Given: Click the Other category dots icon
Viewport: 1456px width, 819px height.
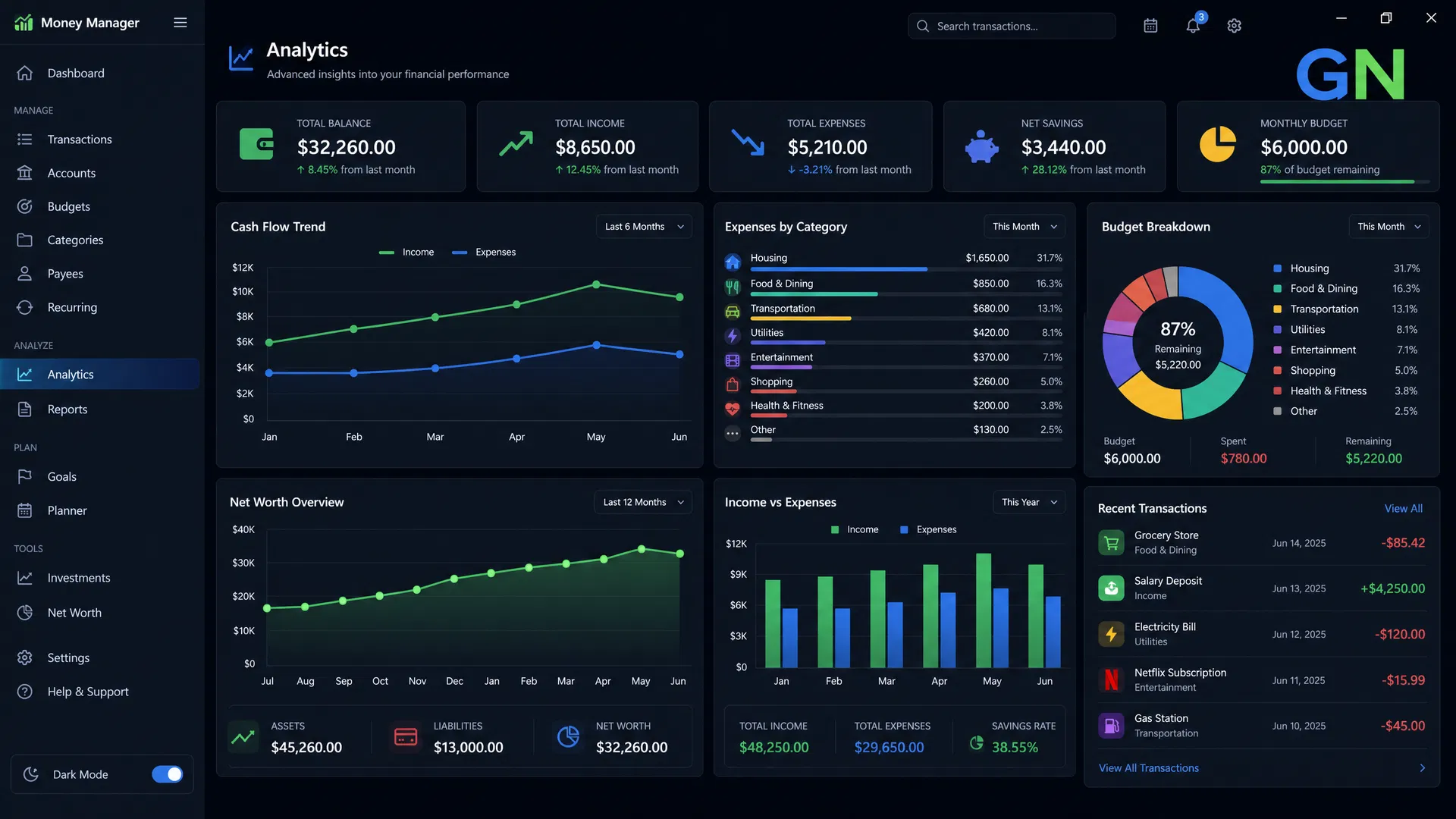Looking at the screenshot, I should [x=733, y=433].
